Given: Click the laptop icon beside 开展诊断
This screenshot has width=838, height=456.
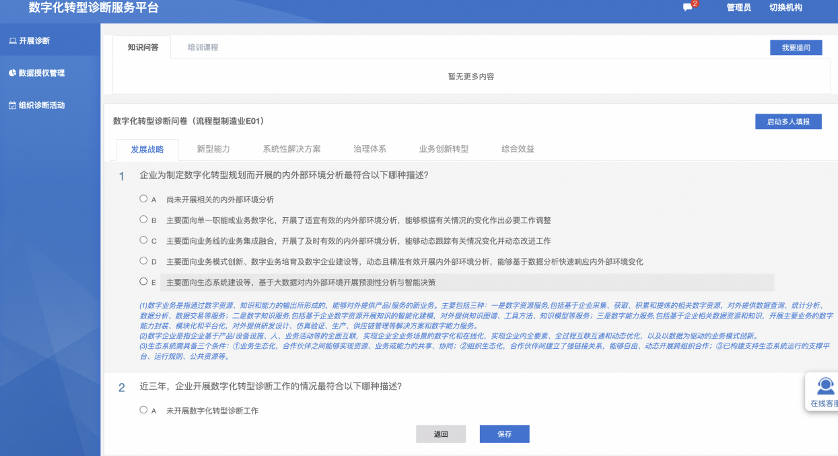Looking at the screenshot, I should [x=12, y=41].
